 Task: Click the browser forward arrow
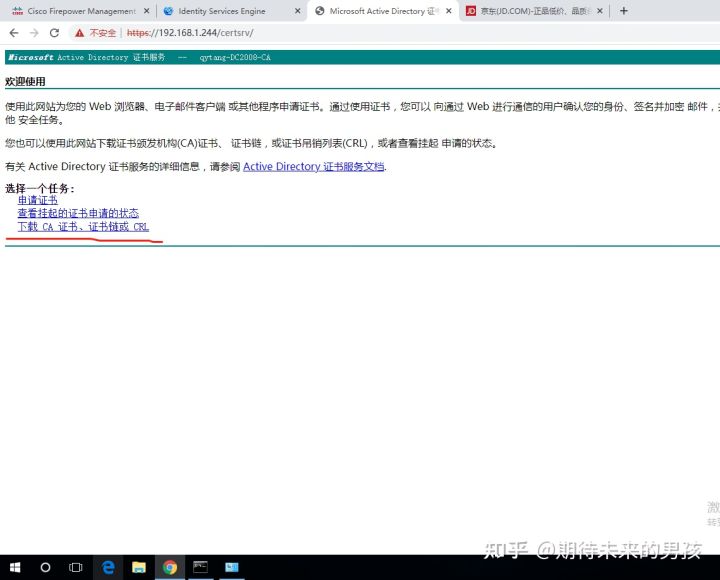[34, 33]
